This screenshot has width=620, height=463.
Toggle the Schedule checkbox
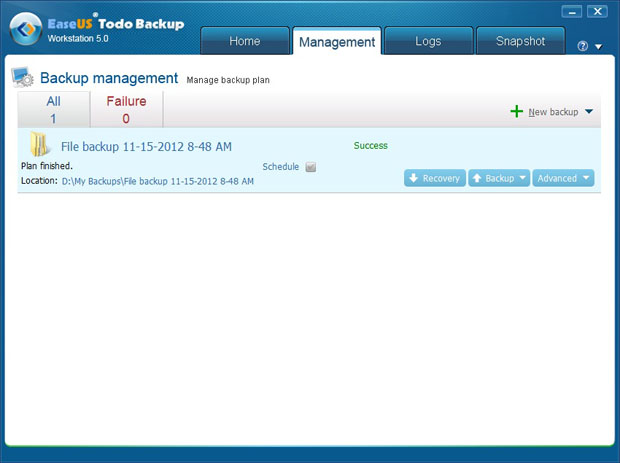(310, 167)
